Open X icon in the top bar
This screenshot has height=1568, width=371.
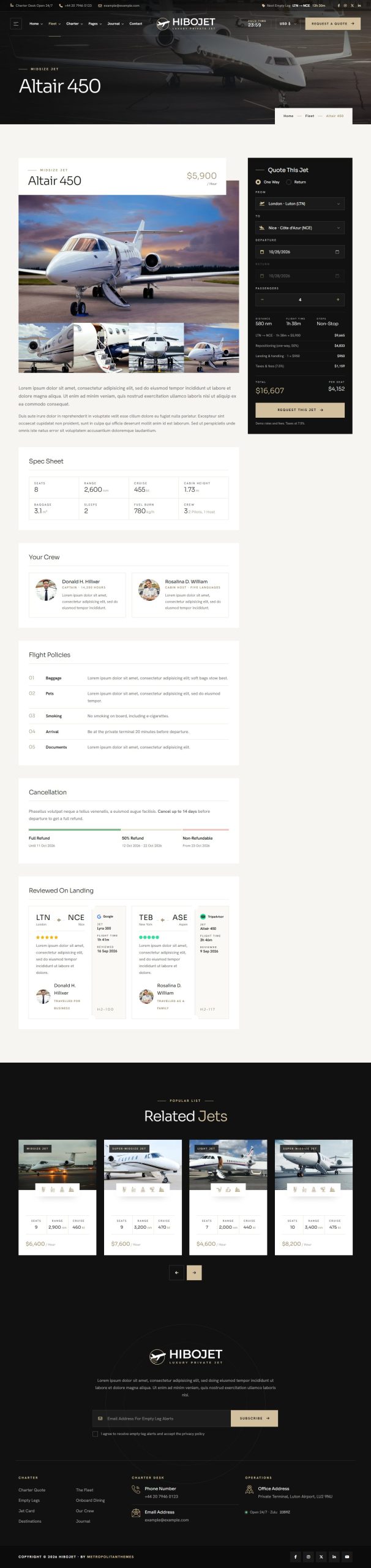point(352,6)
